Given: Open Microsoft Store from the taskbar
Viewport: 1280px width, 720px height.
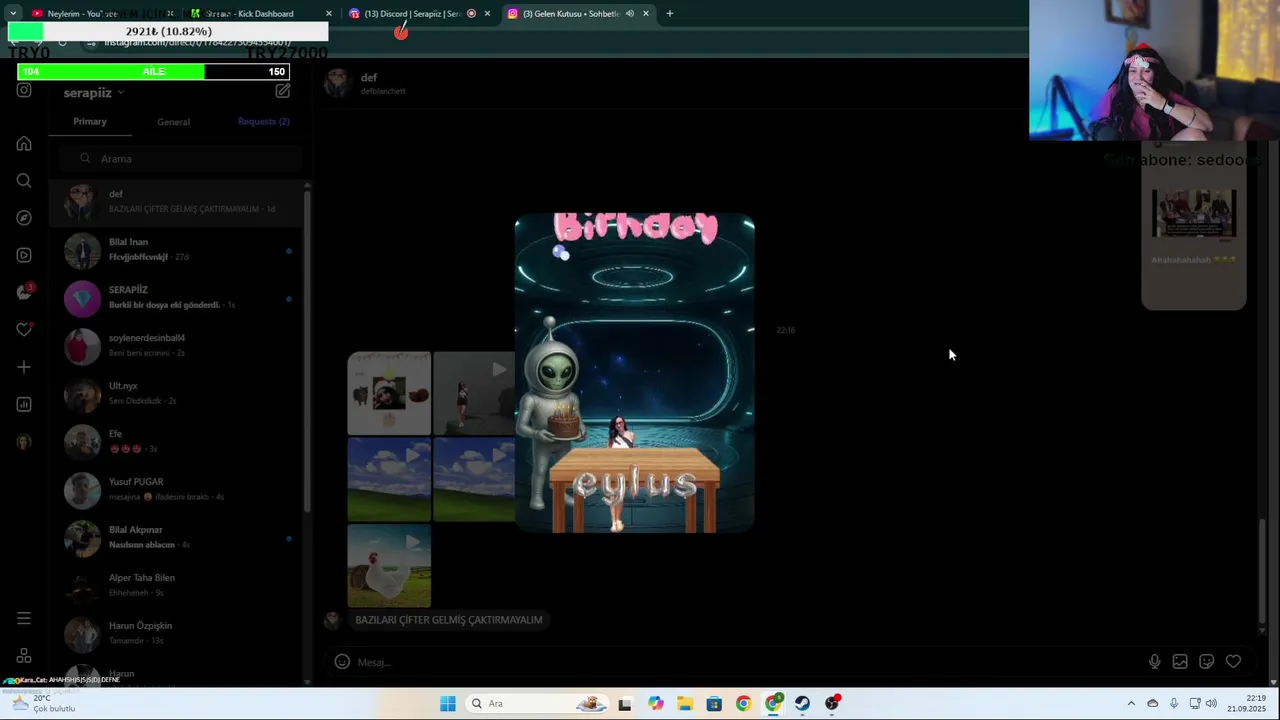Looking at the screenshot, I should click(x=714, y=703).
